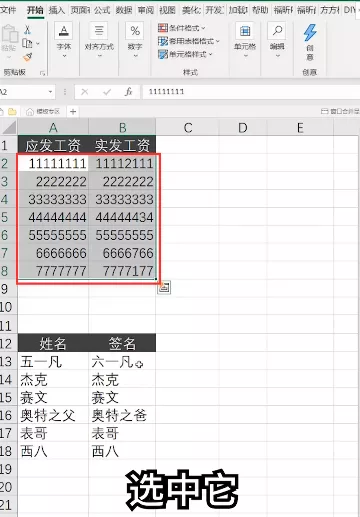
Task: Select cell containing 奥特之爸
Action: click(122, 415)
